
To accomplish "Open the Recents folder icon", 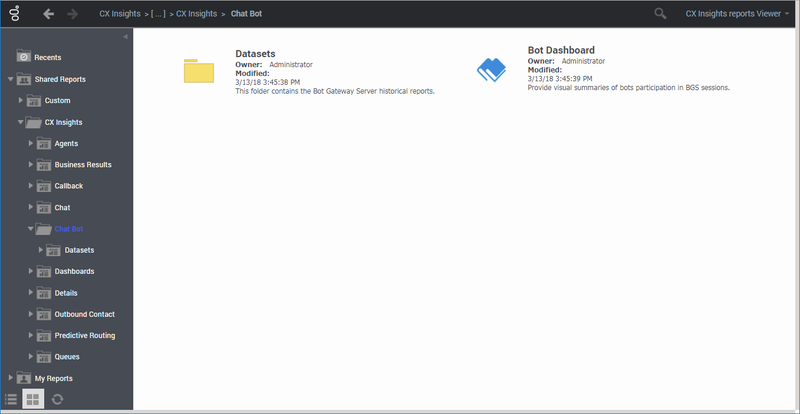I will pyautogui.click(x=24, y=58).
